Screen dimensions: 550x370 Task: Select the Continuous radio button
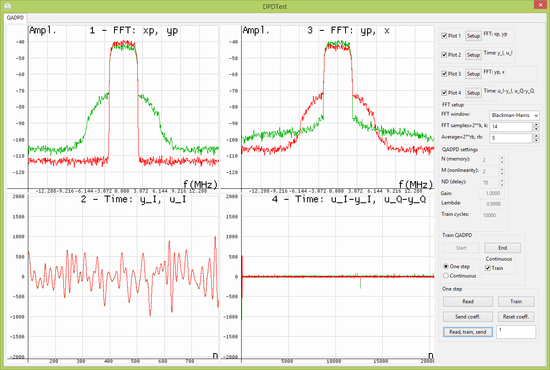tap(446, 276)
